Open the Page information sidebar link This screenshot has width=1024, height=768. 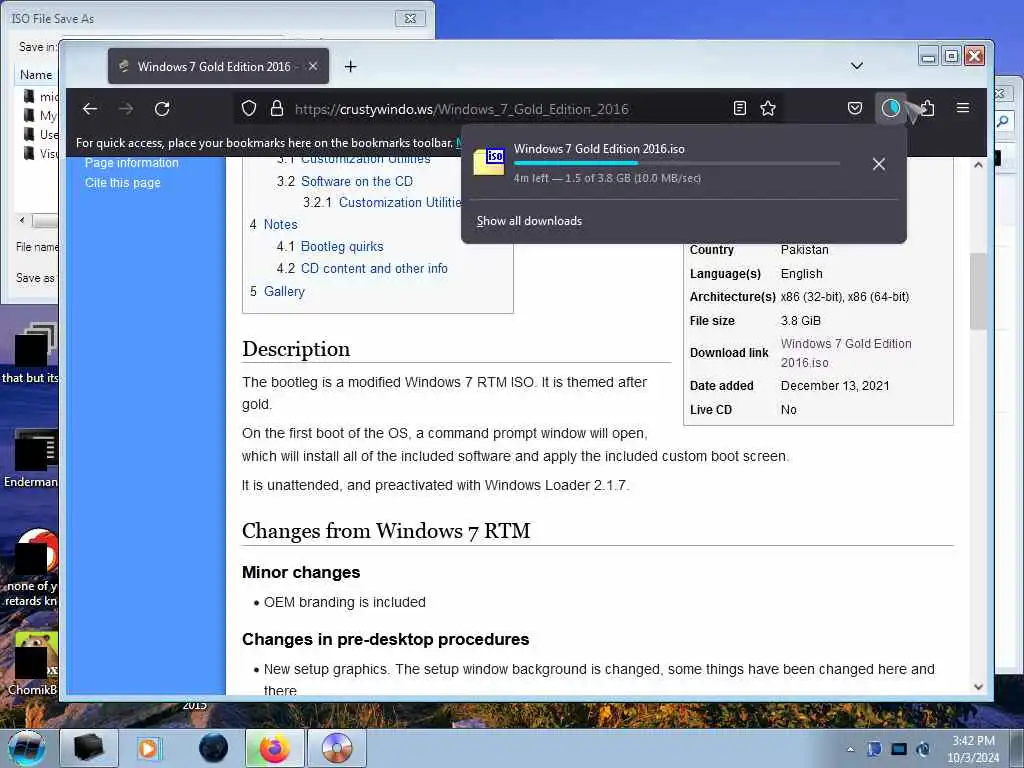point(131,163)
